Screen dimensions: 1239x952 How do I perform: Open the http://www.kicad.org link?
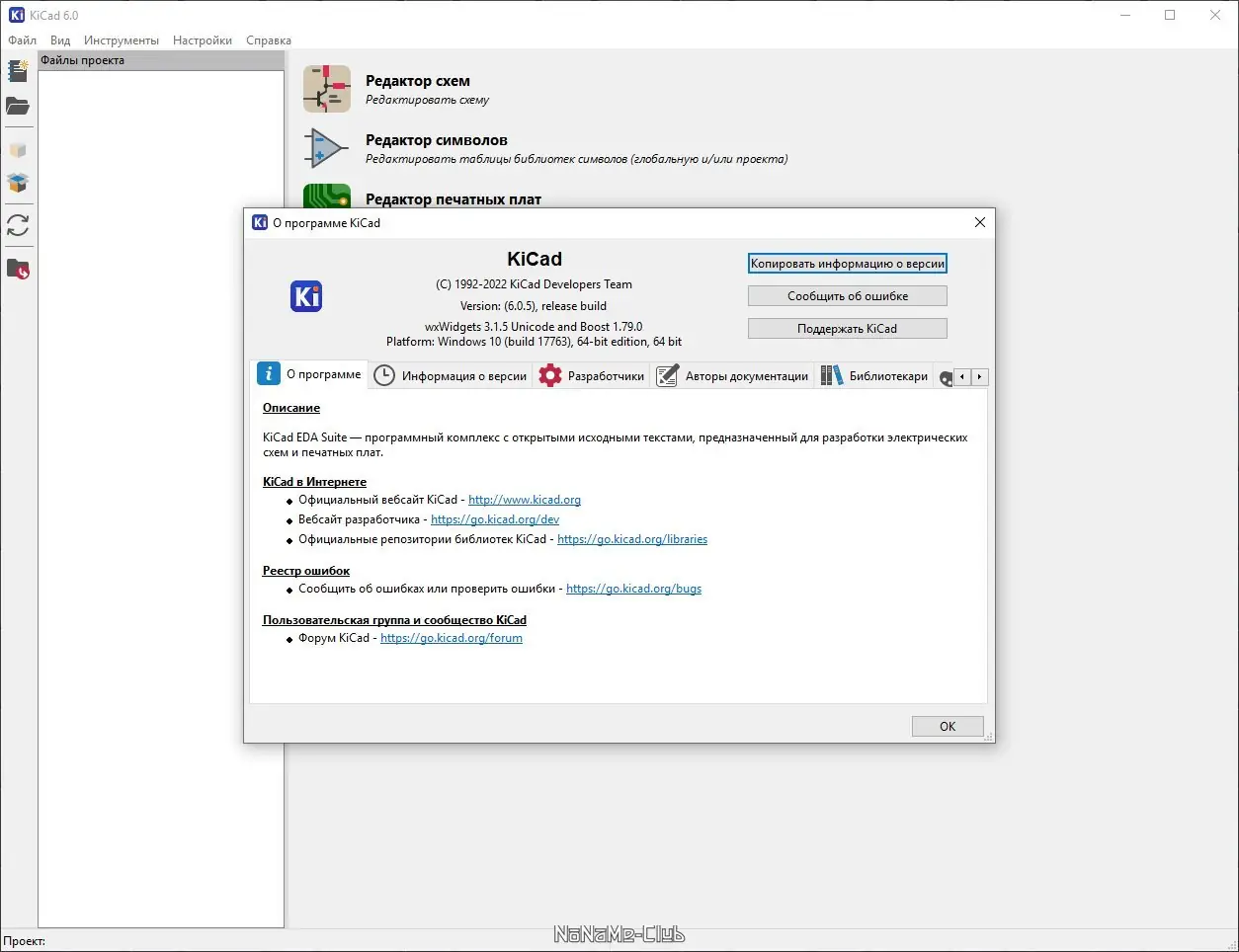525,500
